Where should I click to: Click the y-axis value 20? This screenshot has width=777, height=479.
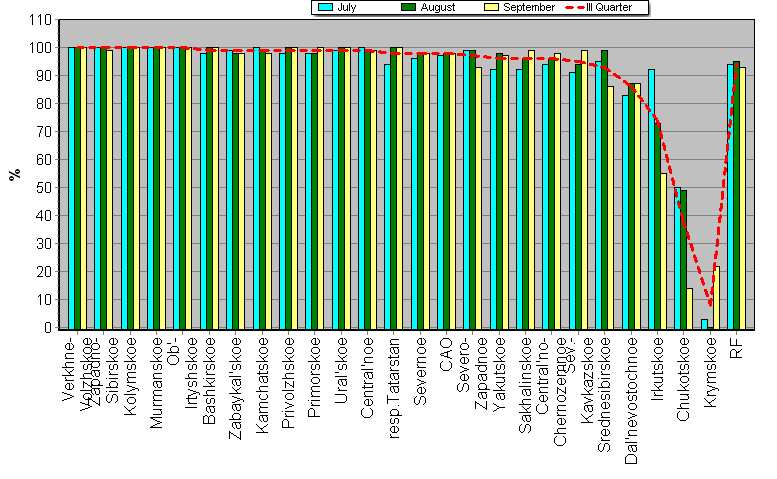(44, 272)
